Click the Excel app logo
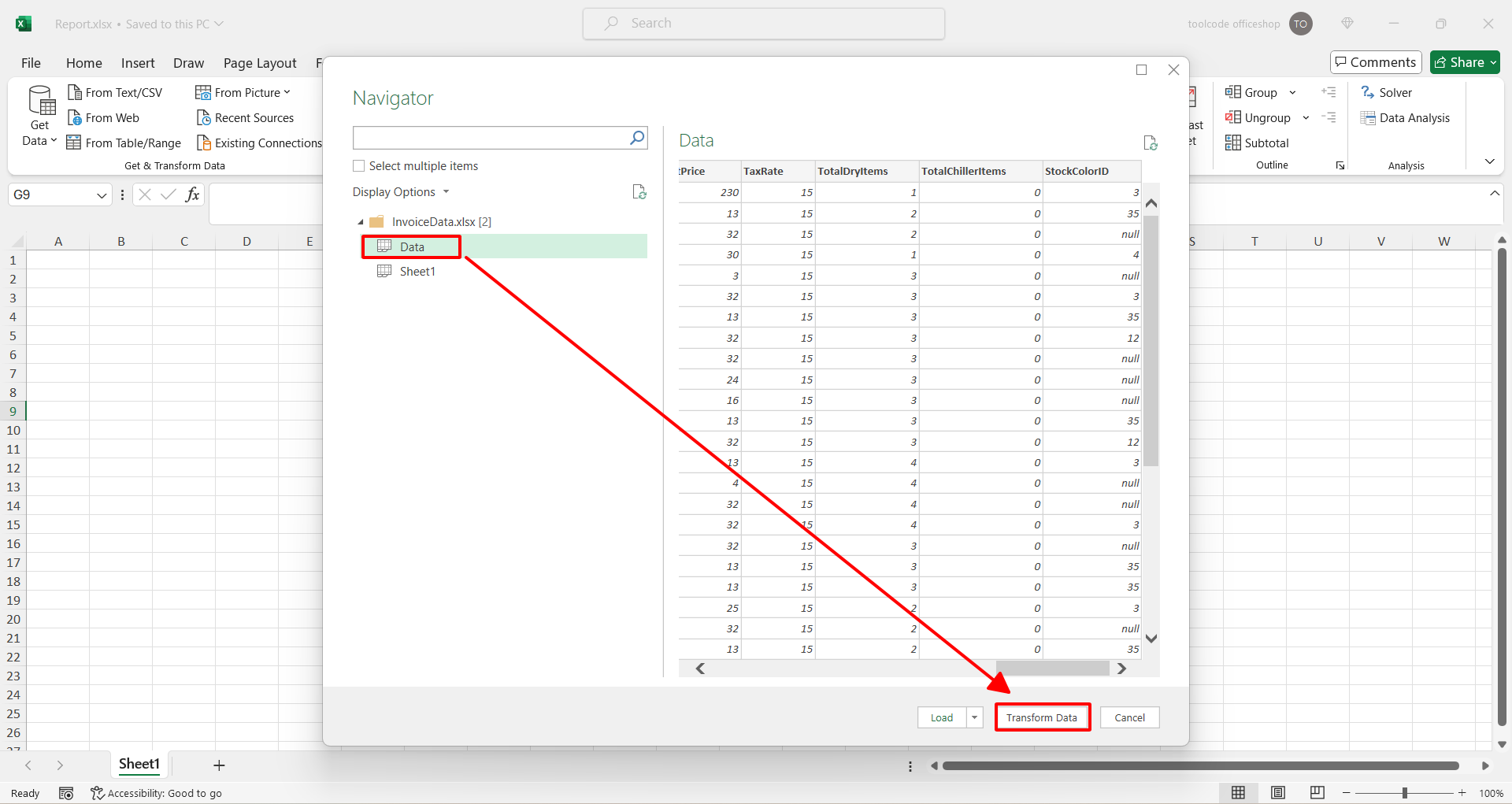 pos(24,24)
